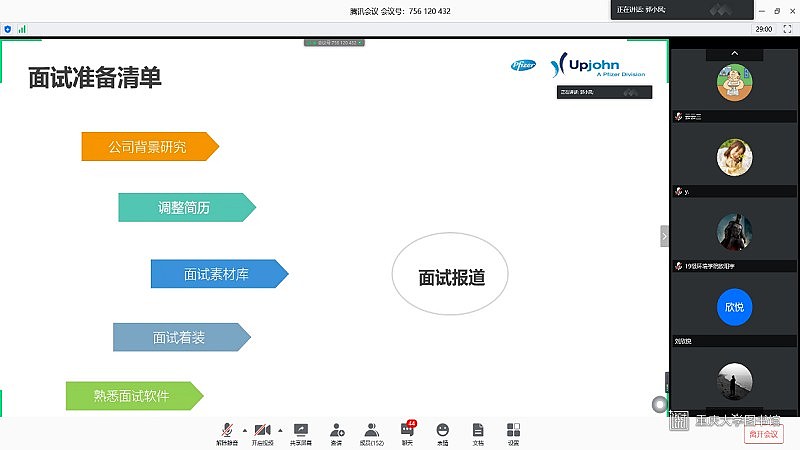800x450 pixels.
Task: Select the Batman avatar participant tile
Action: pyautogui.click(x=734, y=232)
